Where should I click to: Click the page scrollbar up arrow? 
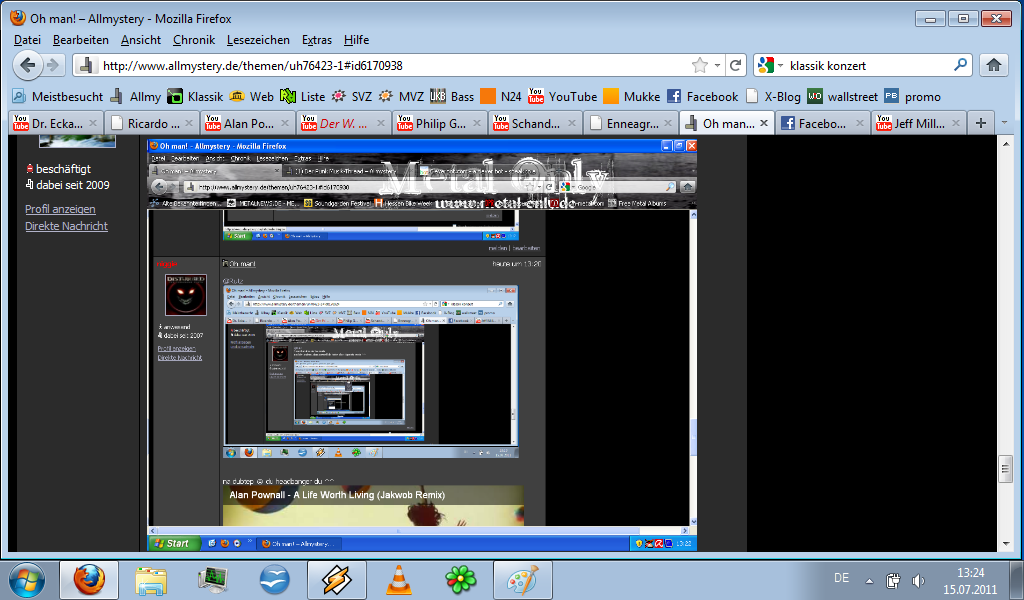click(1006, 143)
